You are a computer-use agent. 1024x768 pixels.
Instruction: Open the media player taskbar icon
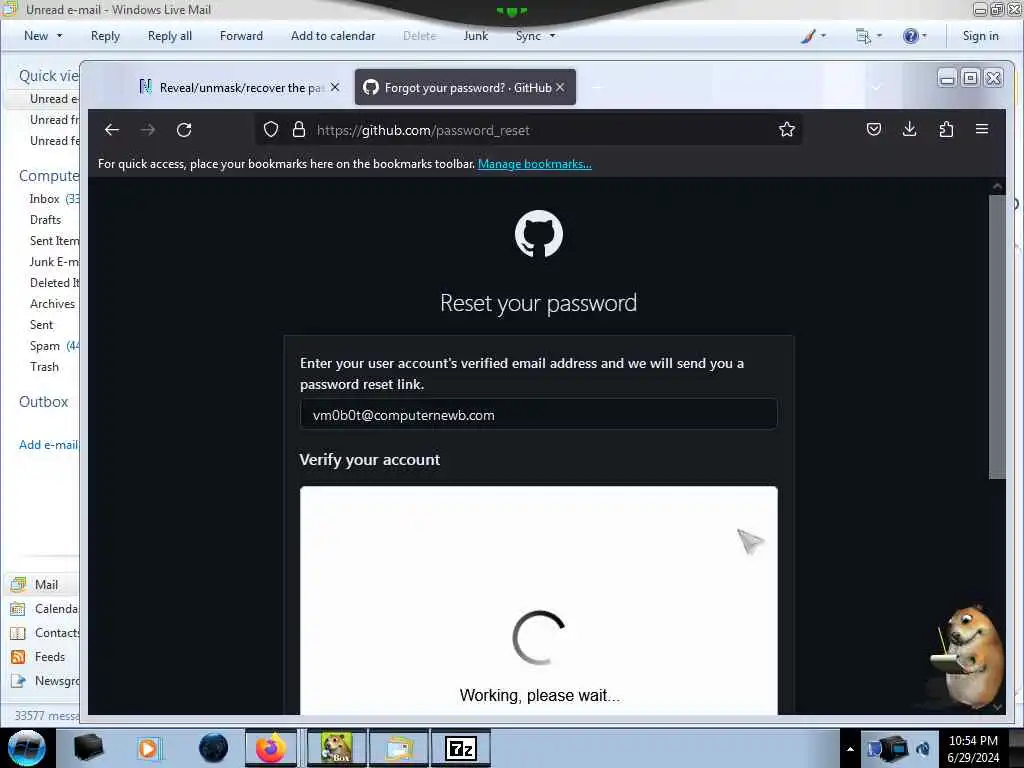coord(148,748)
